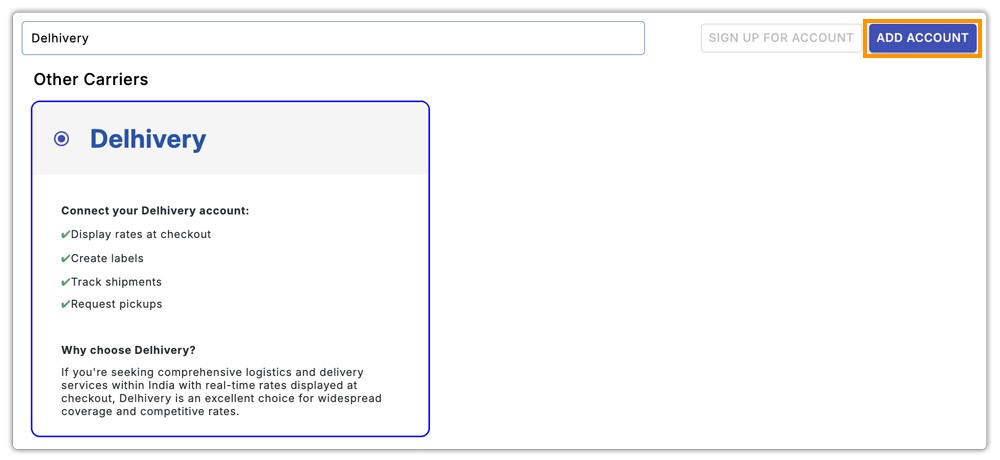Screen dimensions: 1000x460
Task: Click the line starting 'services within India'
Action: tap(208, 385)
